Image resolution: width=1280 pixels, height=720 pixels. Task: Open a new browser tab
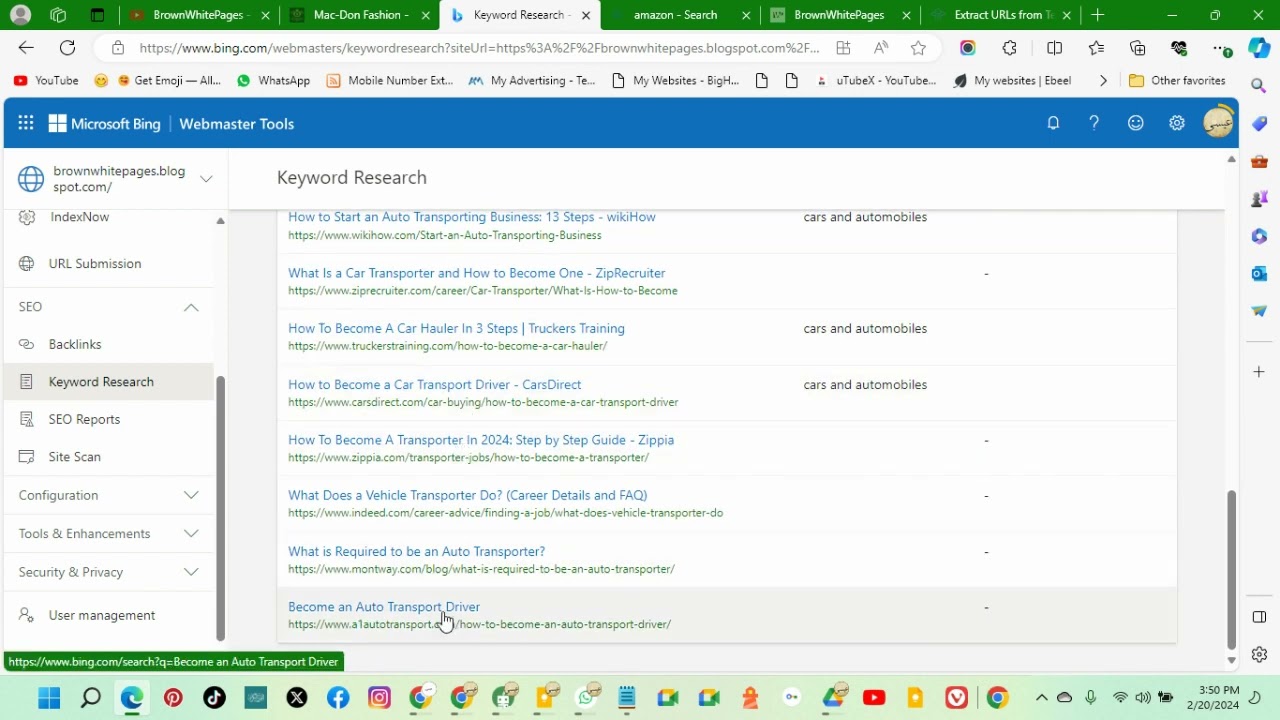(x=1098, y=15)
